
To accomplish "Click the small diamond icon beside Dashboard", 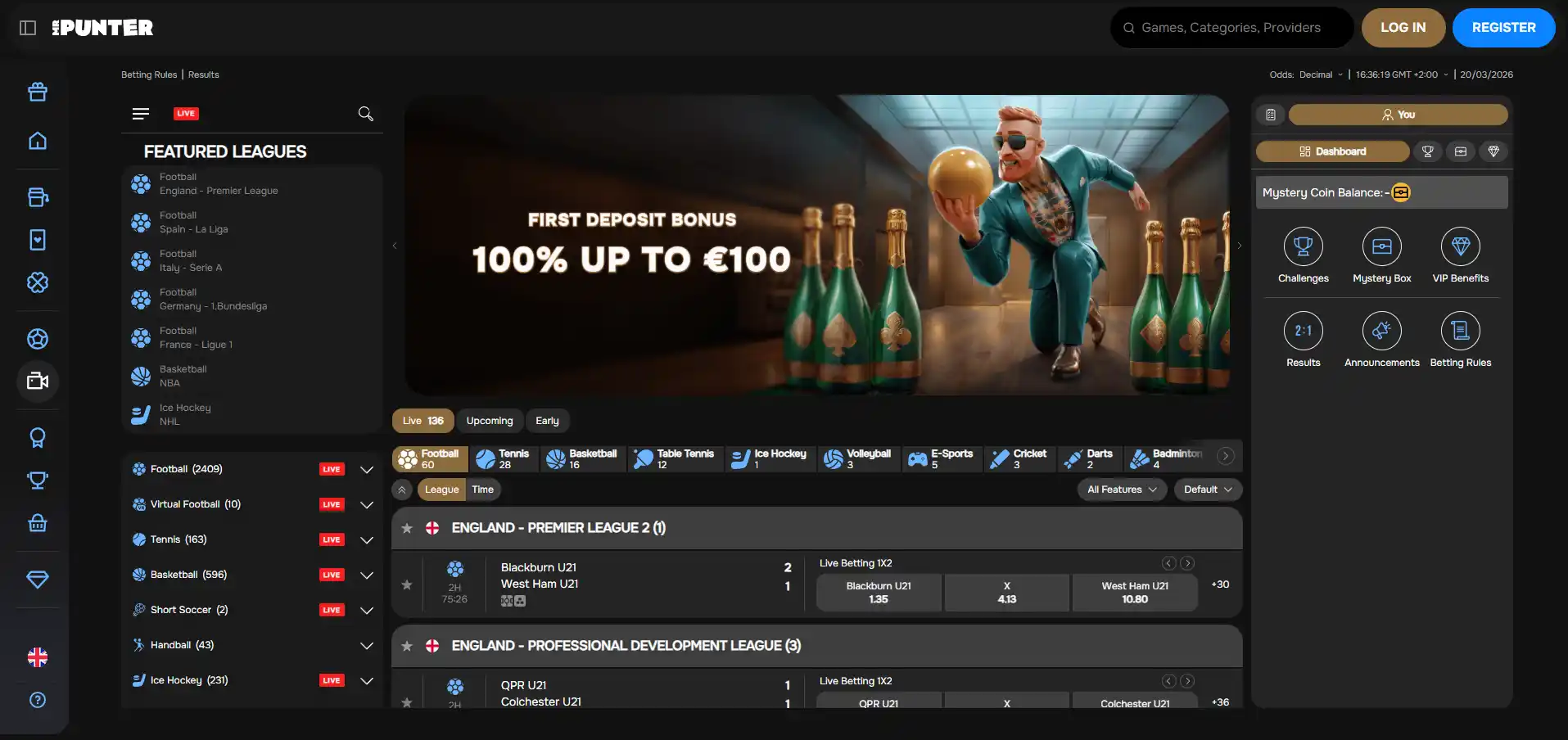I will [1493, 151].
